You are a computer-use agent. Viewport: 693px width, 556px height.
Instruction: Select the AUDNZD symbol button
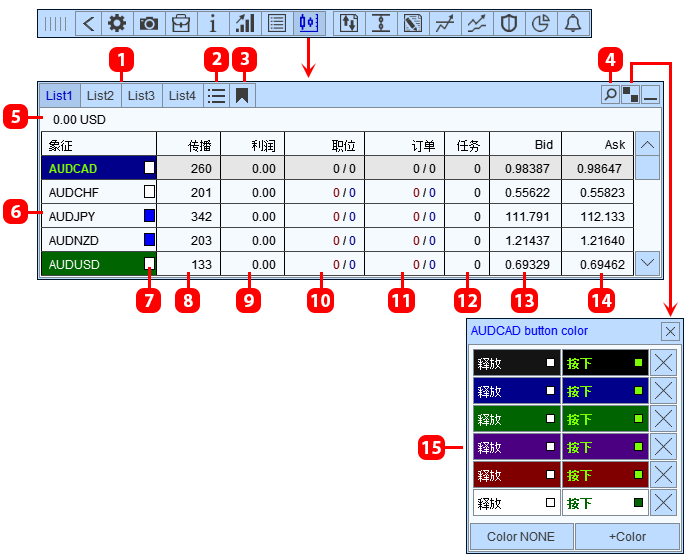99,240
